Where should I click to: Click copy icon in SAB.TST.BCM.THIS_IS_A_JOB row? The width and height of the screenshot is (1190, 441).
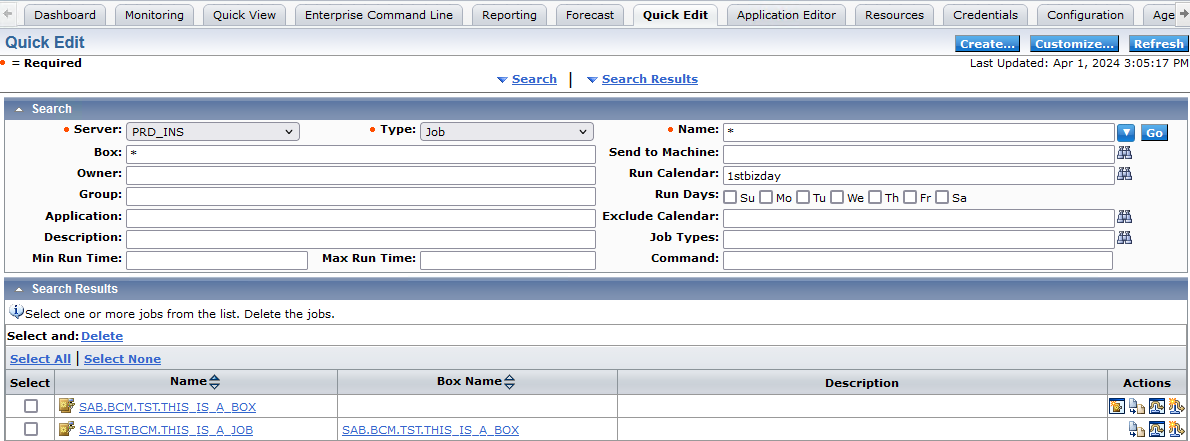coord(1137,429)
